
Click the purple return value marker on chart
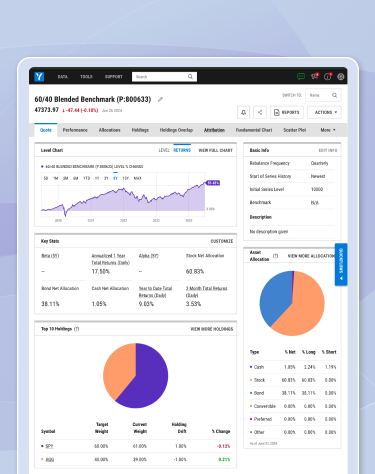(213, 183)
